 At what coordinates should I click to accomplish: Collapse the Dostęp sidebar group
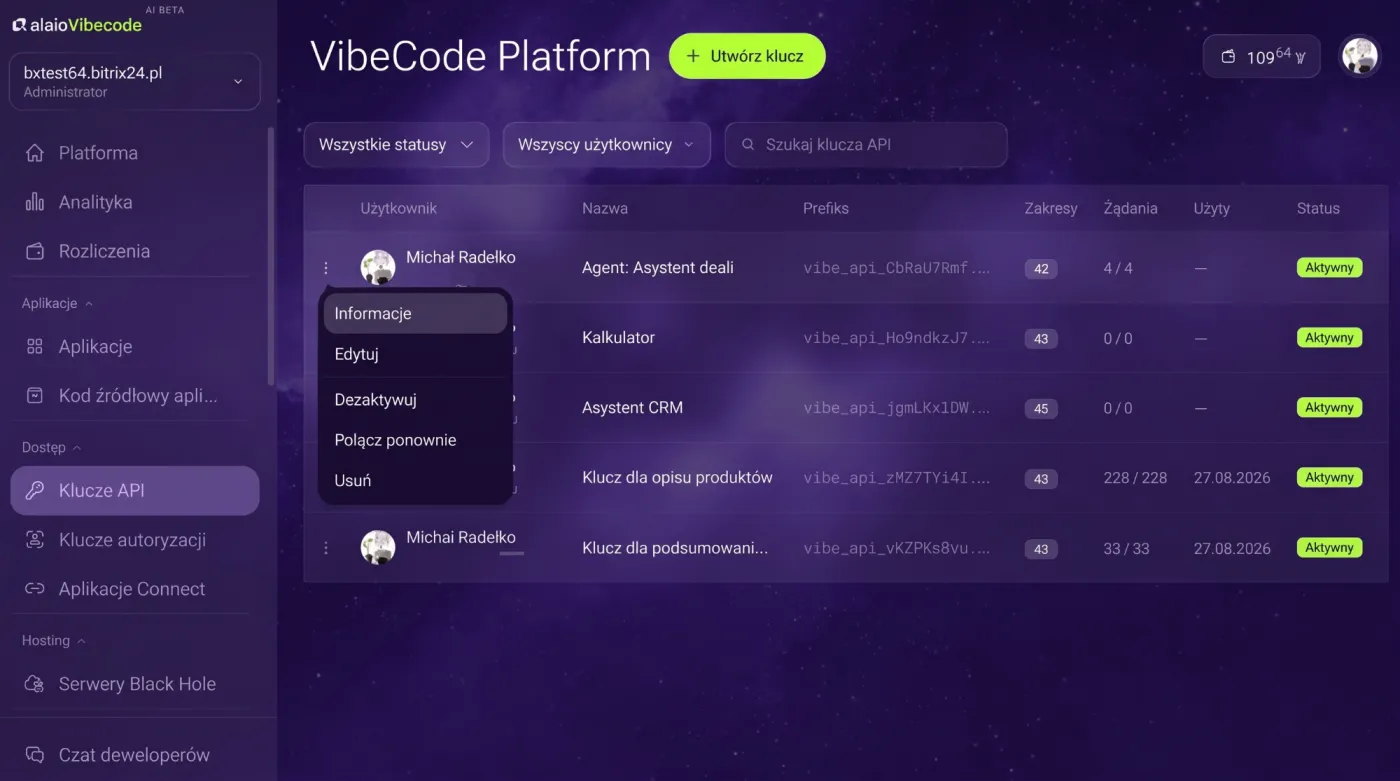point(51,447)
